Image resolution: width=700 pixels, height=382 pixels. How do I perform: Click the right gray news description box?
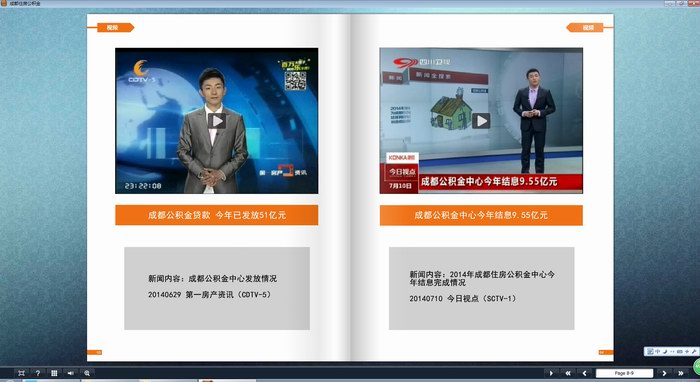(x=481, y=288)
